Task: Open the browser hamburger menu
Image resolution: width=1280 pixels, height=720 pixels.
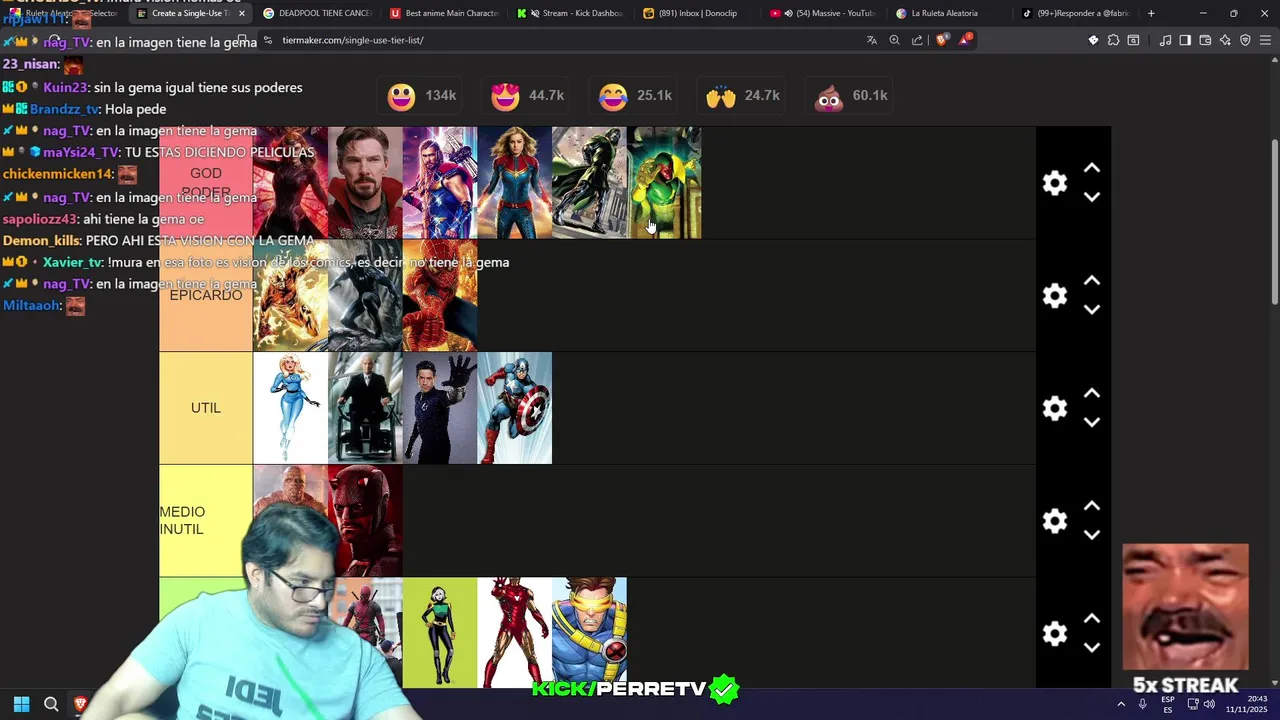Action: [x=1265, y=40]
